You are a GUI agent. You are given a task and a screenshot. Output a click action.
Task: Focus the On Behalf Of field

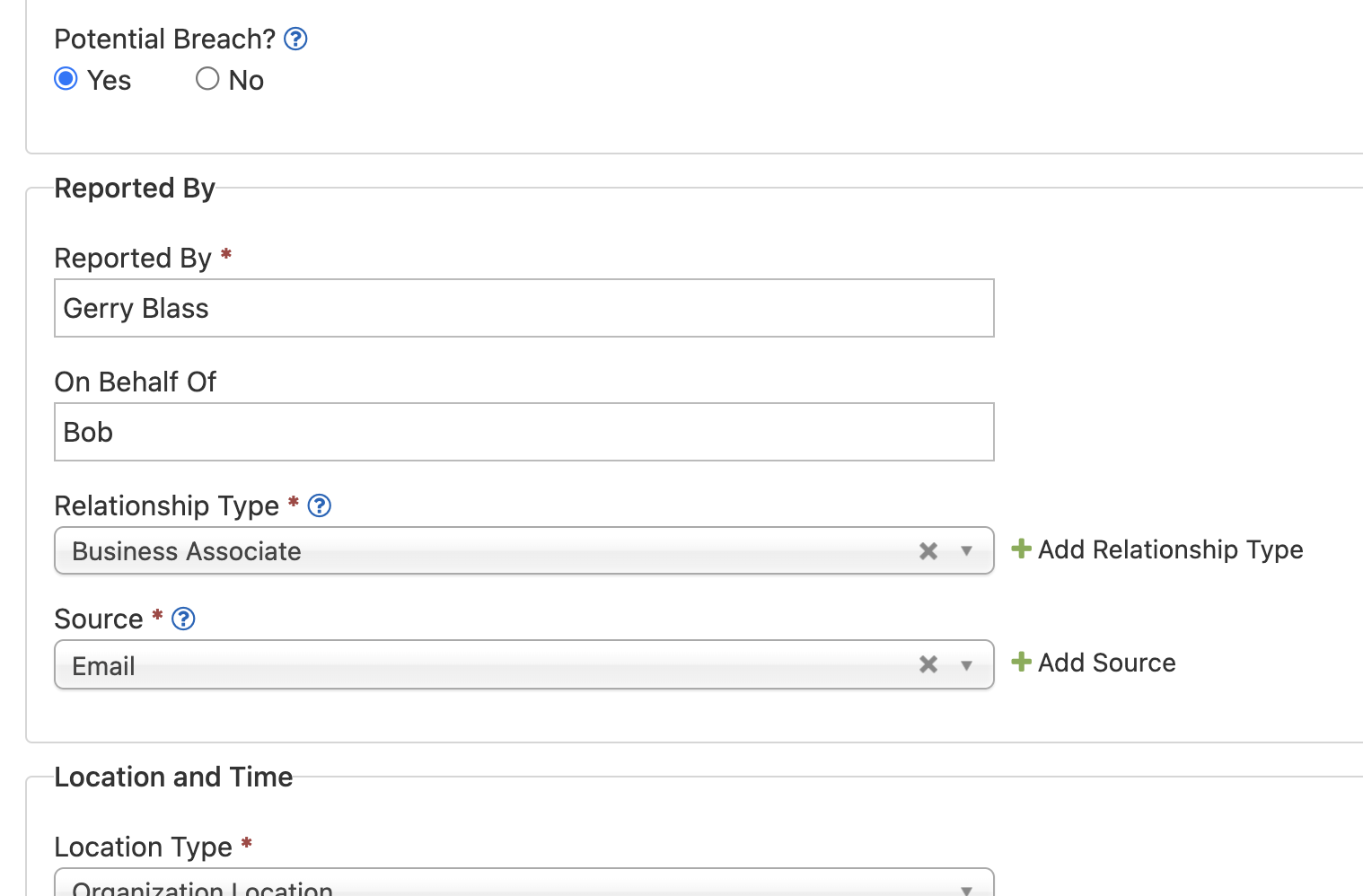point(524,432)
